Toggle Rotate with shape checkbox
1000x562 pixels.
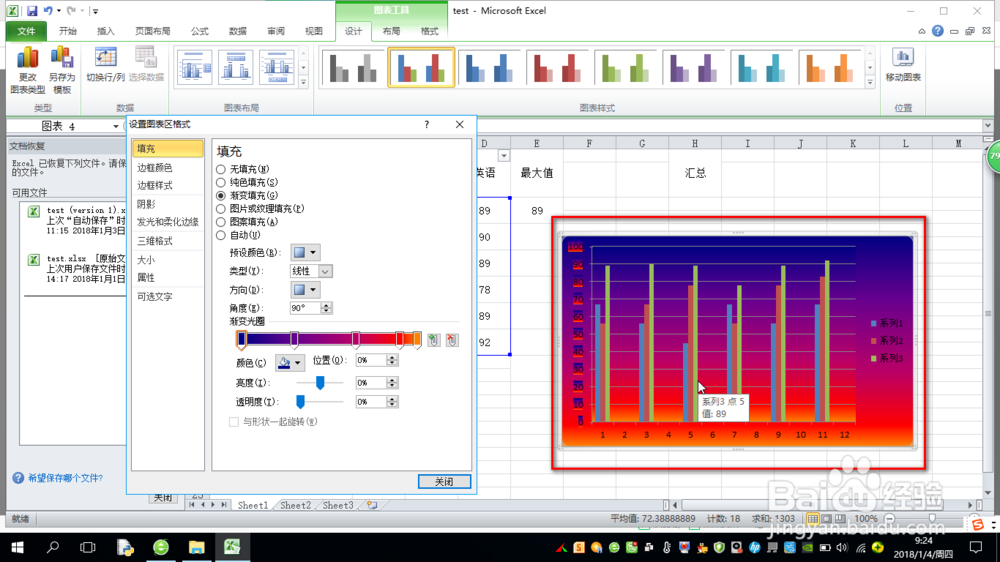[234, 422]
